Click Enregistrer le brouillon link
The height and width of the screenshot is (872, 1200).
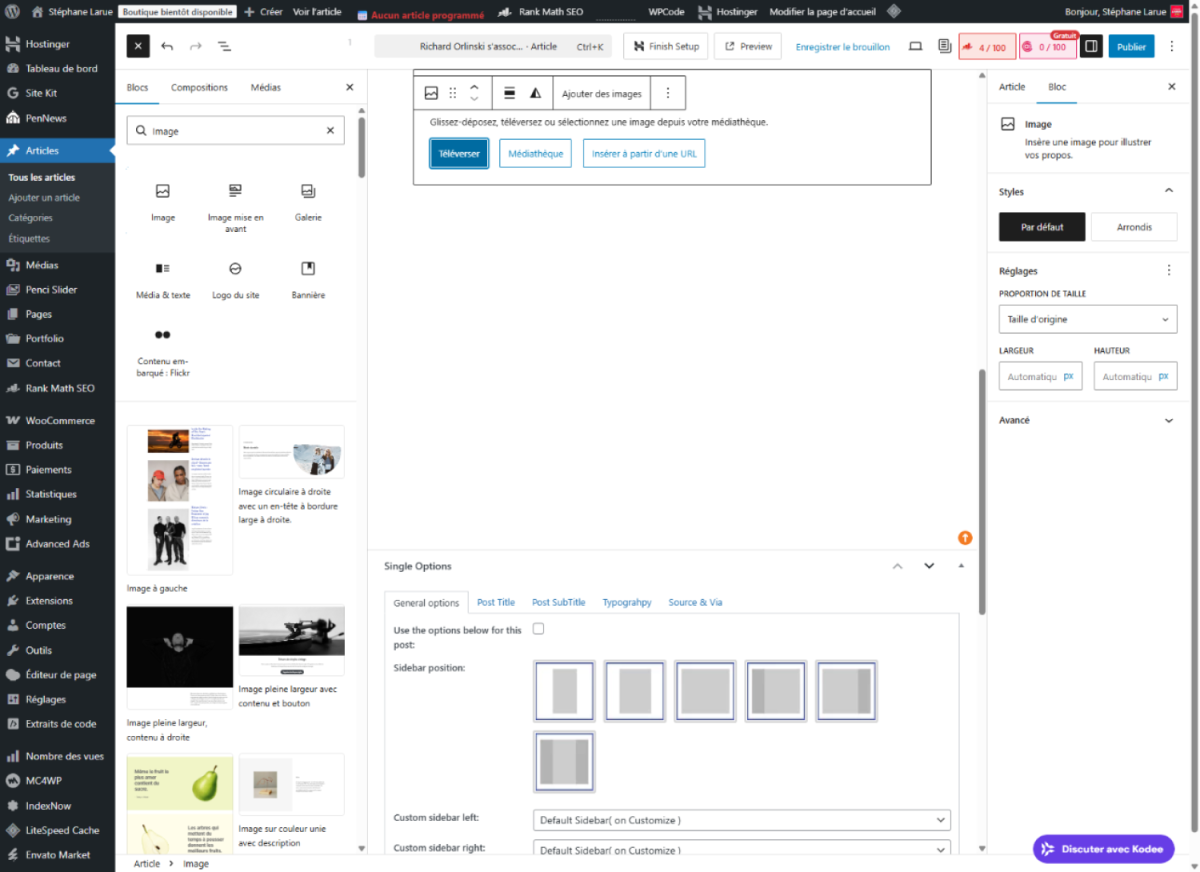pyautogui.click(x=842, y=47)
